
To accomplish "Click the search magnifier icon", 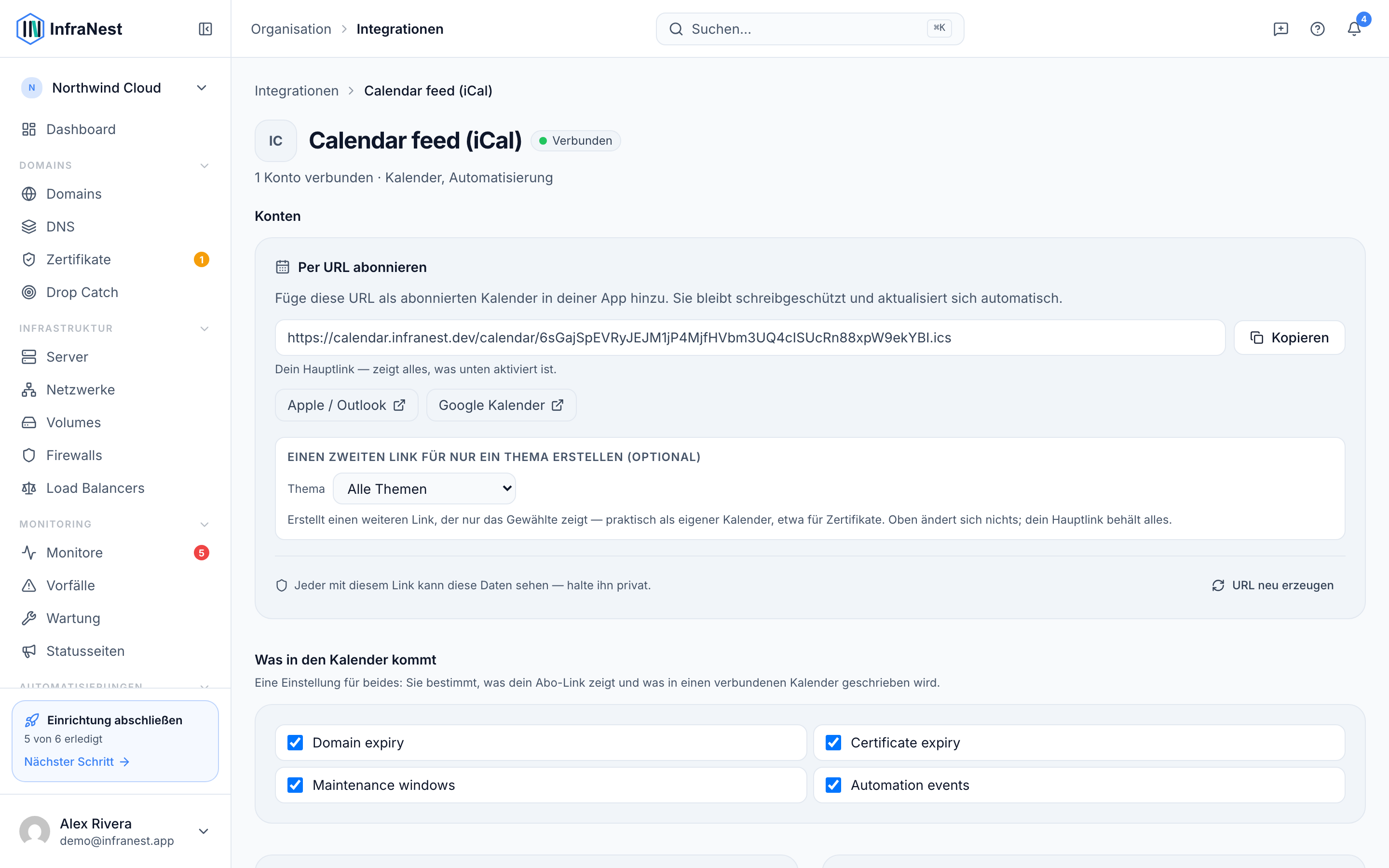I will click(676, 29).
